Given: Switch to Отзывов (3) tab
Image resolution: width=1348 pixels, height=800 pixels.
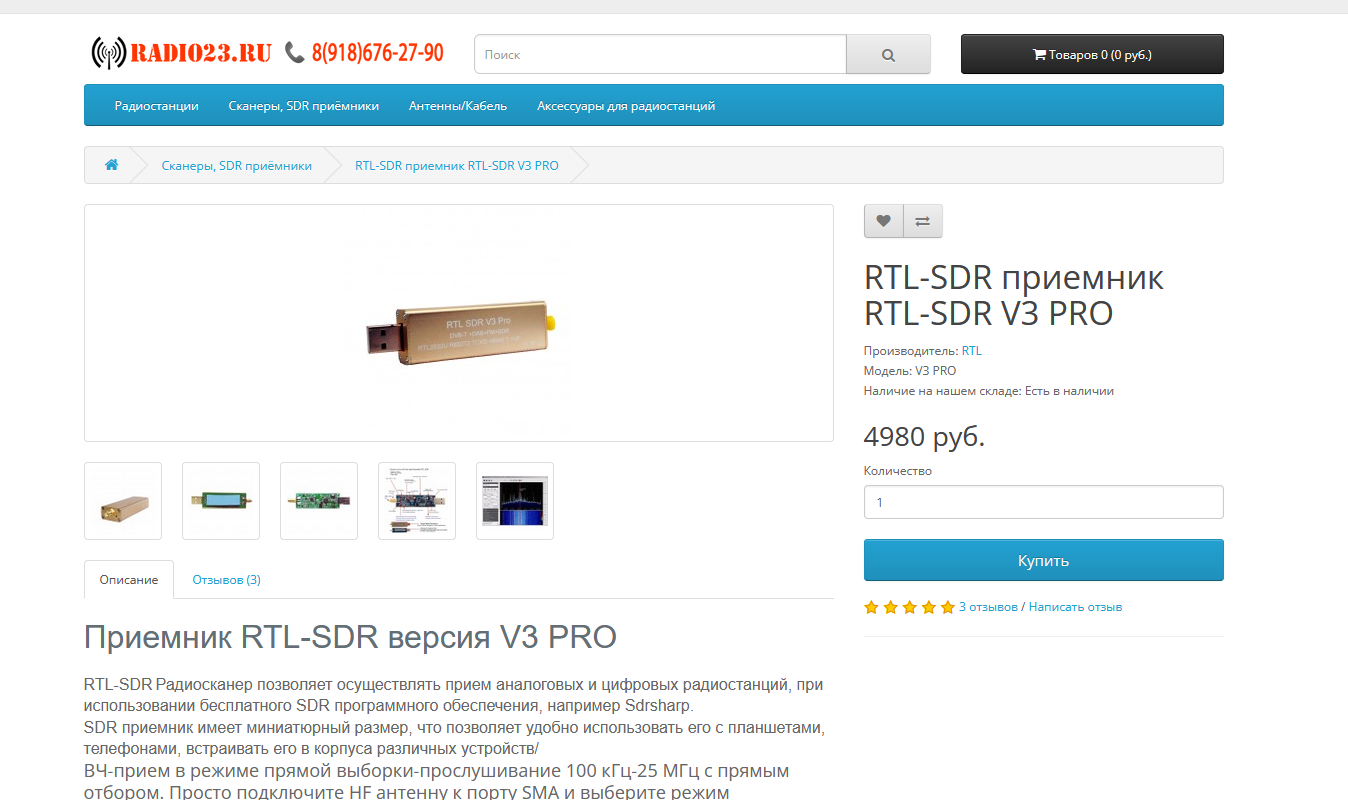Looking at the screenshot, I should click(x=226, y=580).
